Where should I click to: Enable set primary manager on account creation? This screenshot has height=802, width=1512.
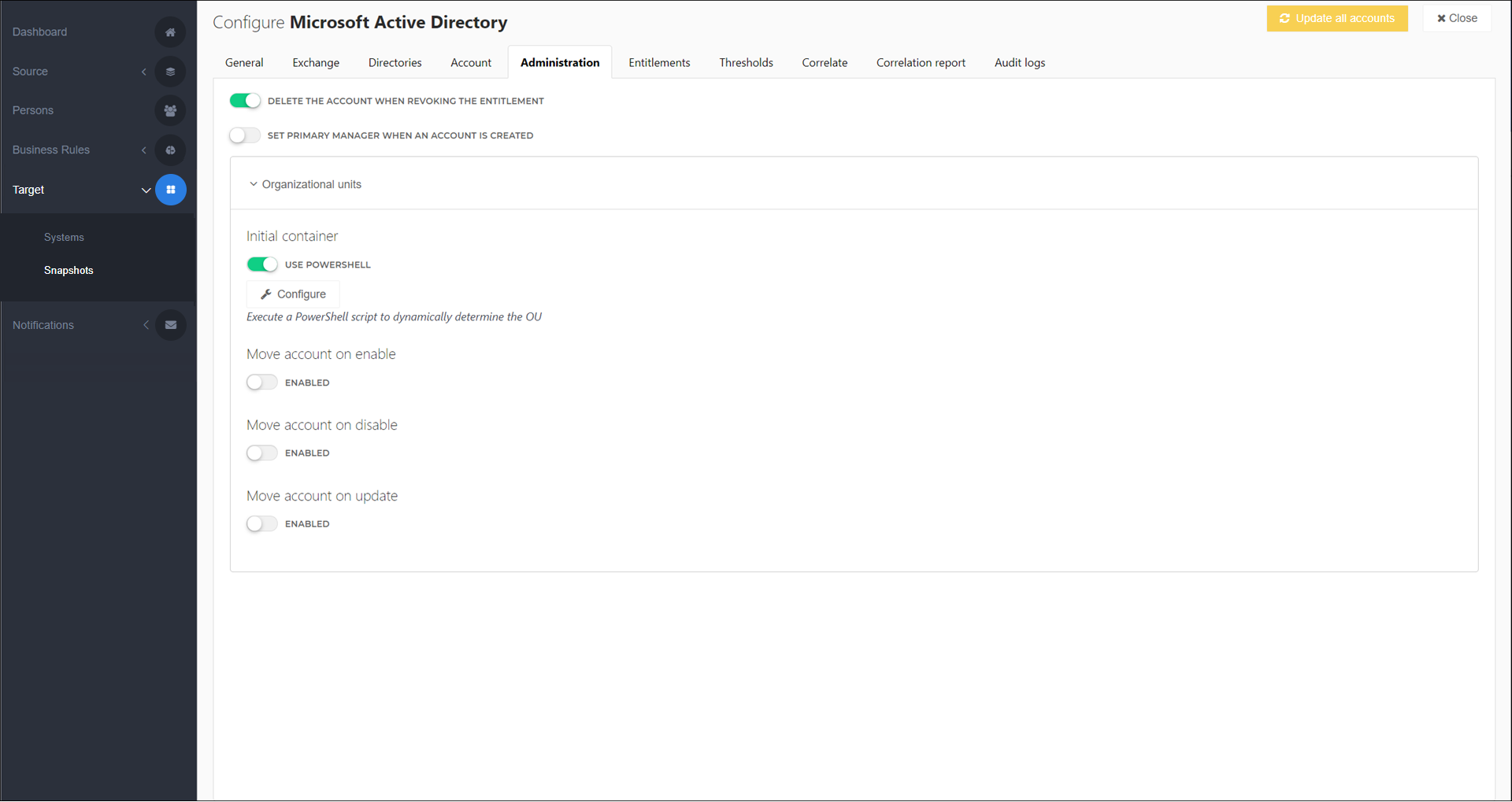coord(245,135)
